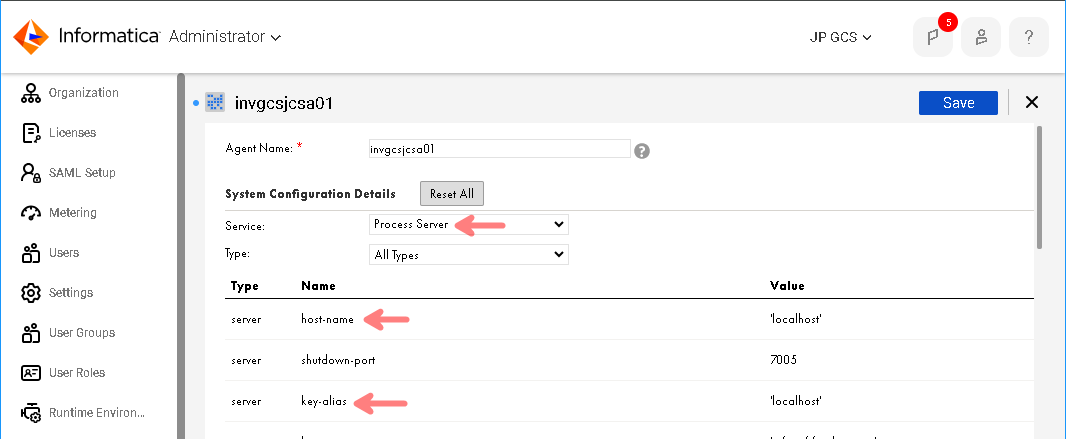Click the sidebar vertical scrollbar
The height and width of the screenshot is (439, 1066).
pyautogui.click(x=180, y=256)
